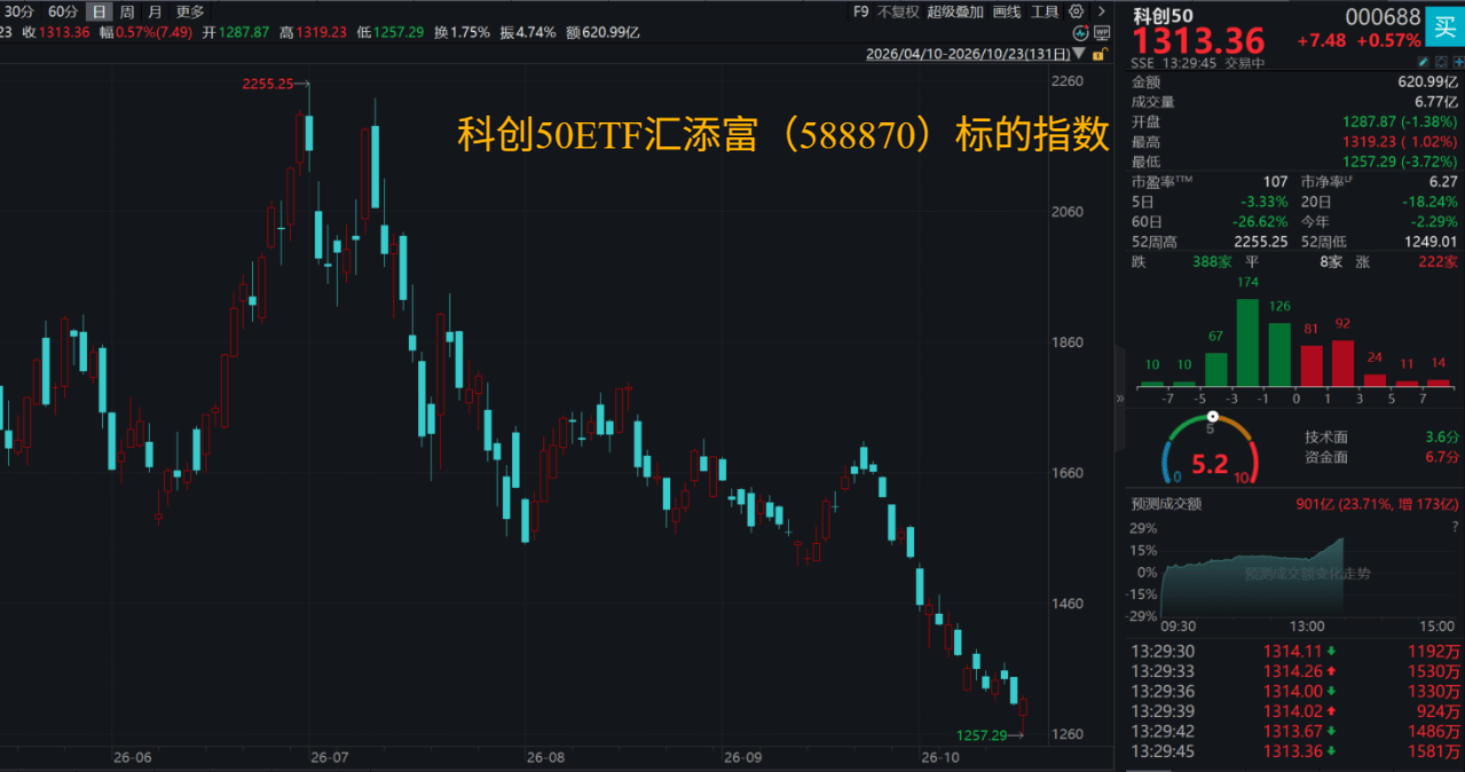Select the 月 monthly period tab
The width and height of the screenshot is (1465, 772).
(x=154, y=12)
